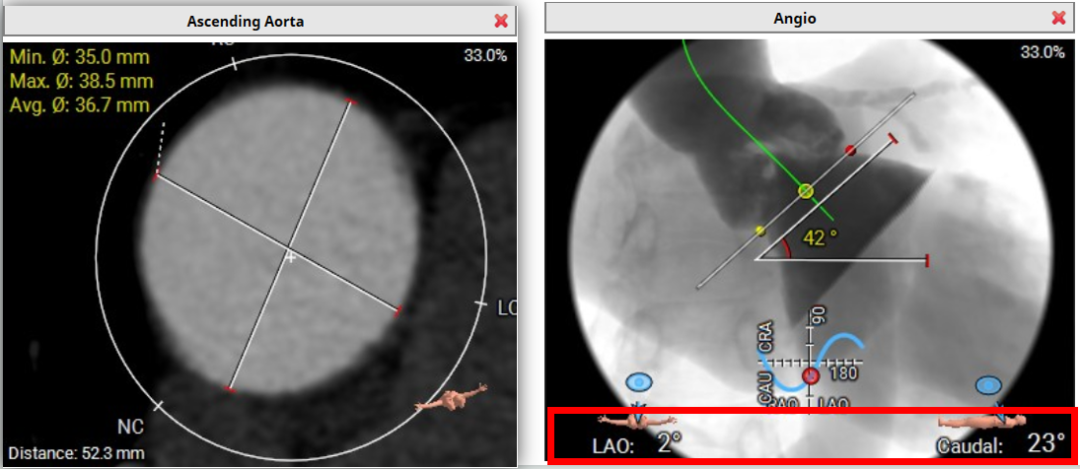
Task: Close the Ascending Aorta panel
Action: click(x=501, y=20)
